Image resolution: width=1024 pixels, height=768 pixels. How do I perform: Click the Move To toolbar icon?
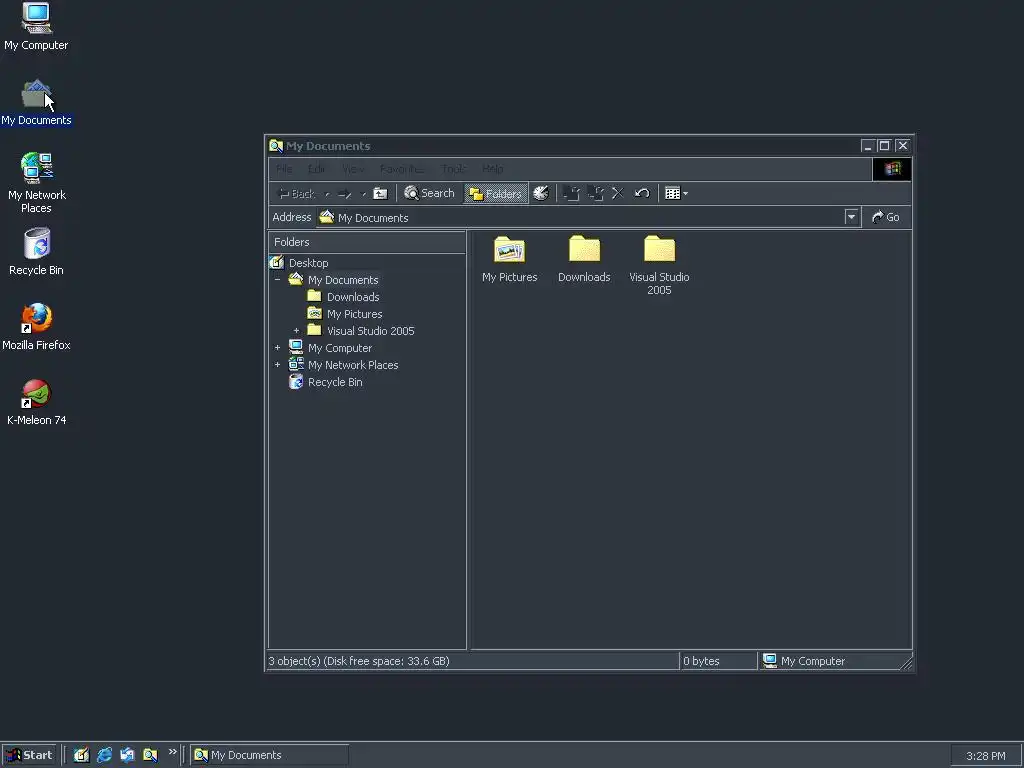point(571,193)
